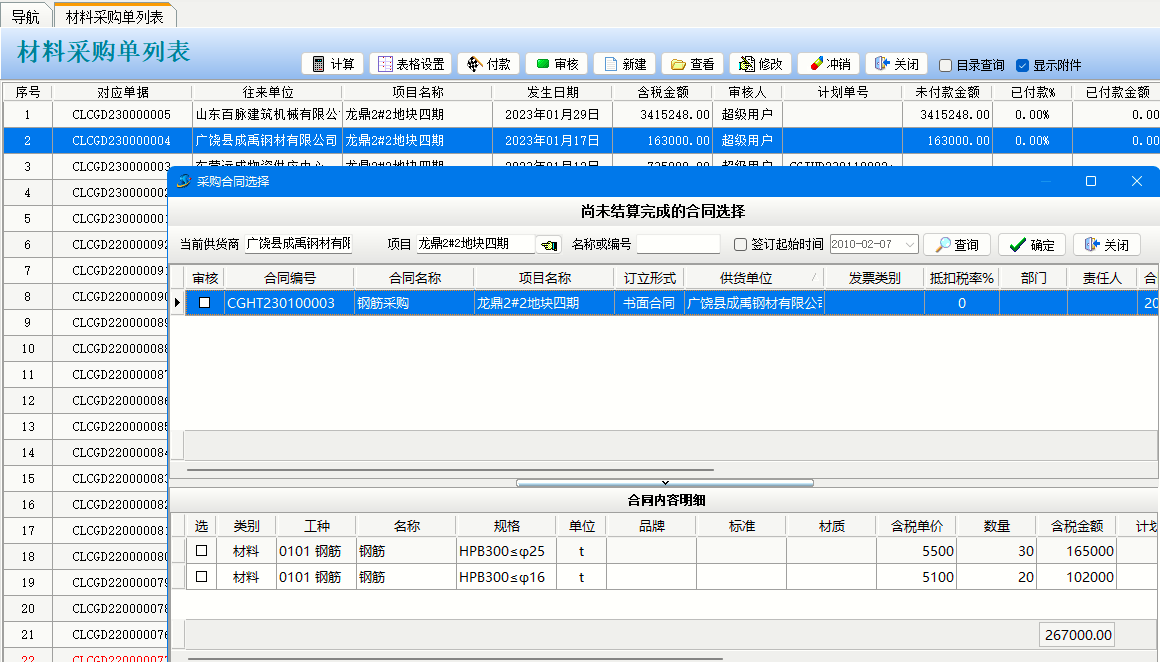Click the 付款 payment toolbar button

tap(488, 64)
